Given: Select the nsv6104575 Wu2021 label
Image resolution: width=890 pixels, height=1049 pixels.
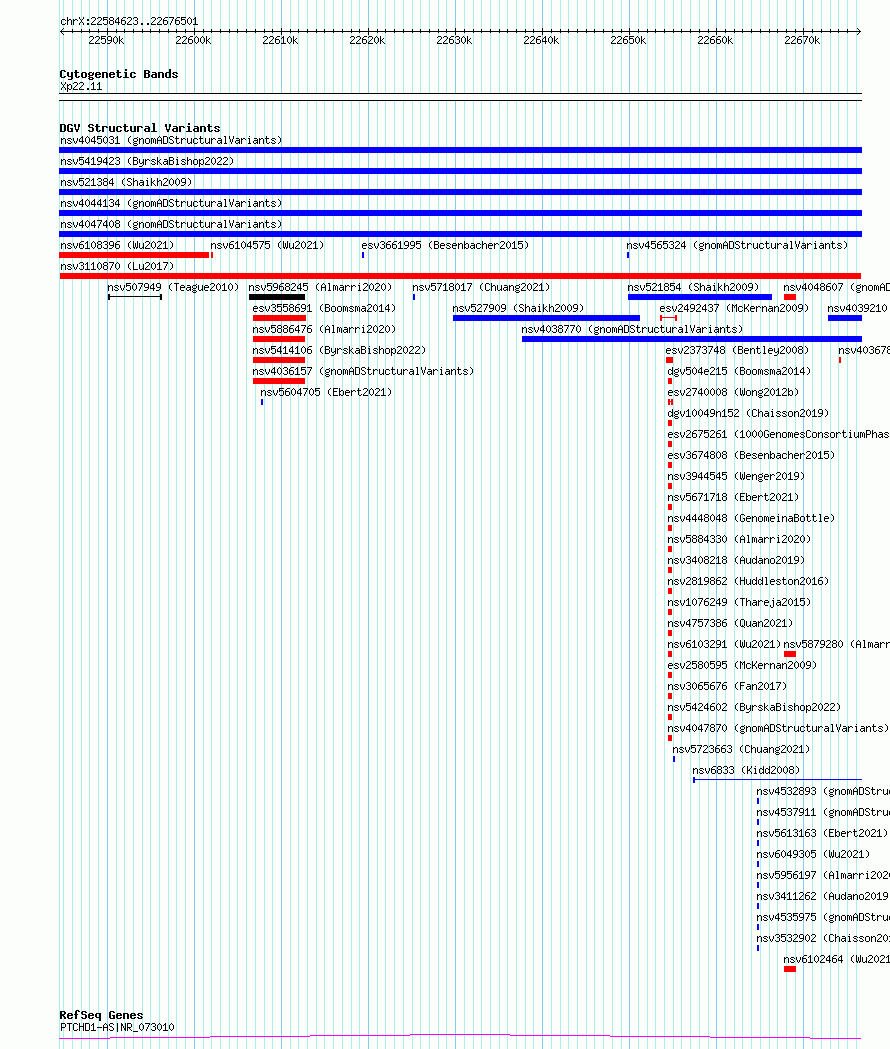Looking at the screenshot, I should 267,246.
